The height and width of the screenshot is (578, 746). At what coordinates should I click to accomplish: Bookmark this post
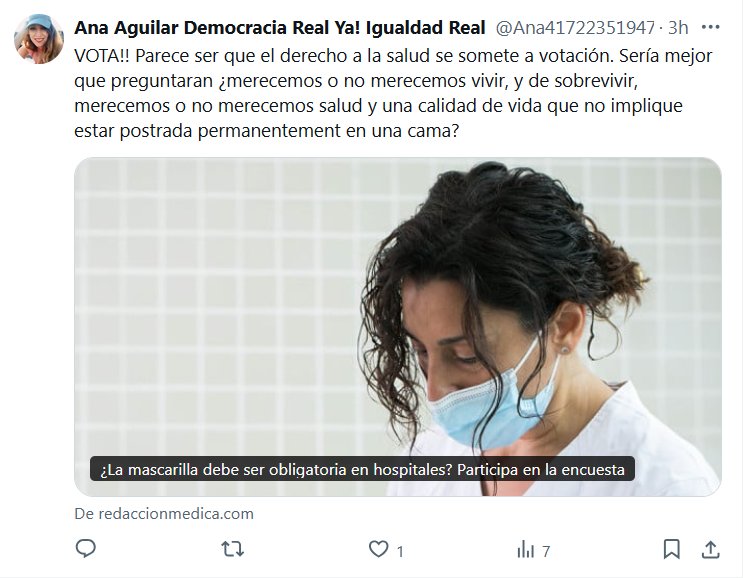(671, 549)
